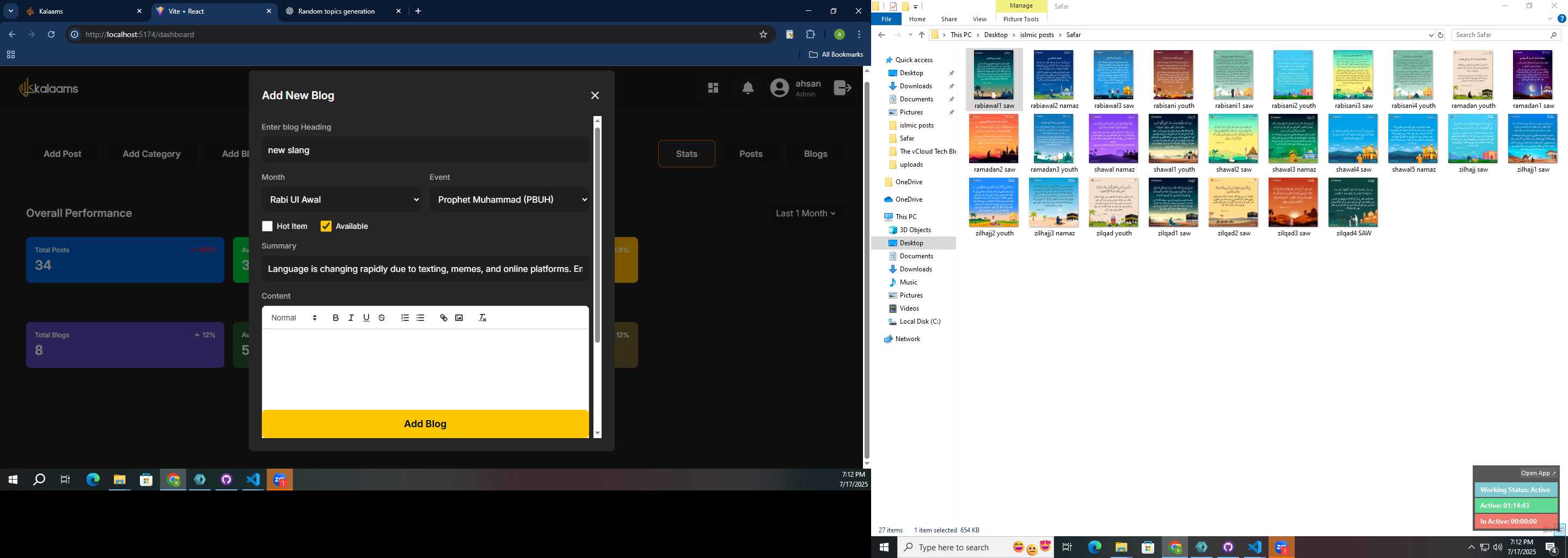Open All Bookmarks folder
This screenshot has height=558, width=1568.
[836, 55]
